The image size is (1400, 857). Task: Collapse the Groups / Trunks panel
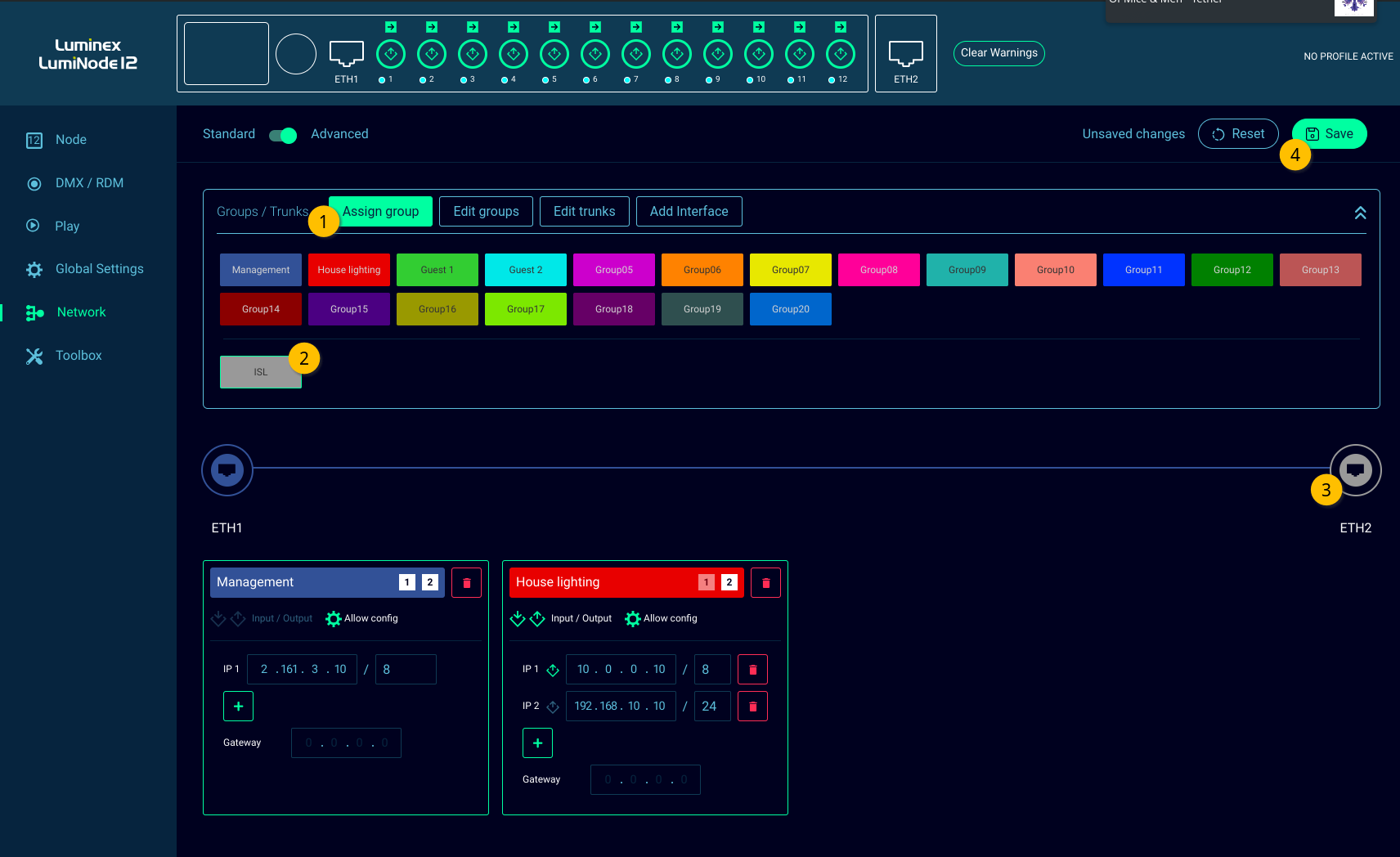click(1360, 213)
